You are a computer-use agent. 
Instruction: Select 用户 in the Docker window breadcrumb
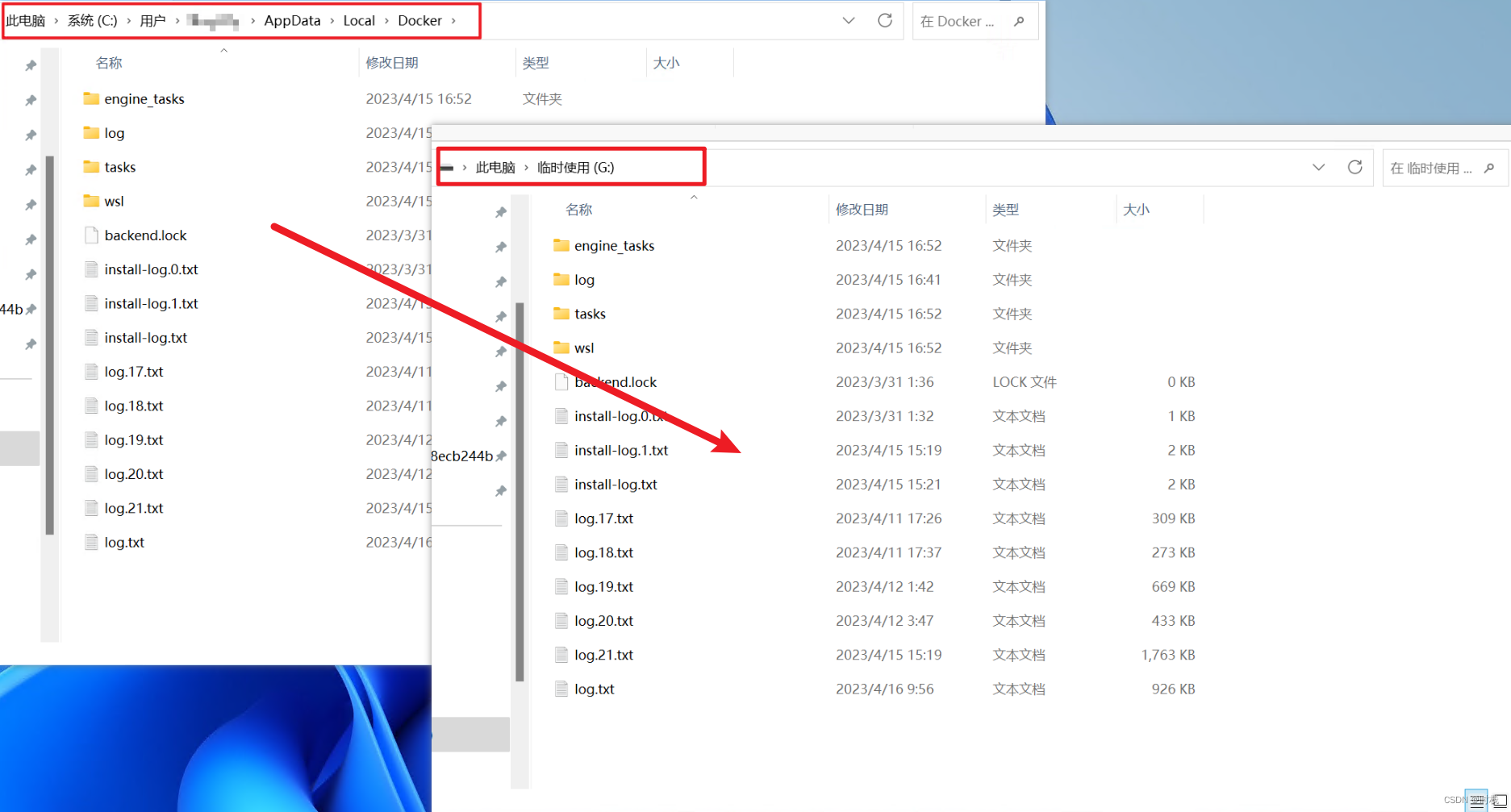pos(152,21)
